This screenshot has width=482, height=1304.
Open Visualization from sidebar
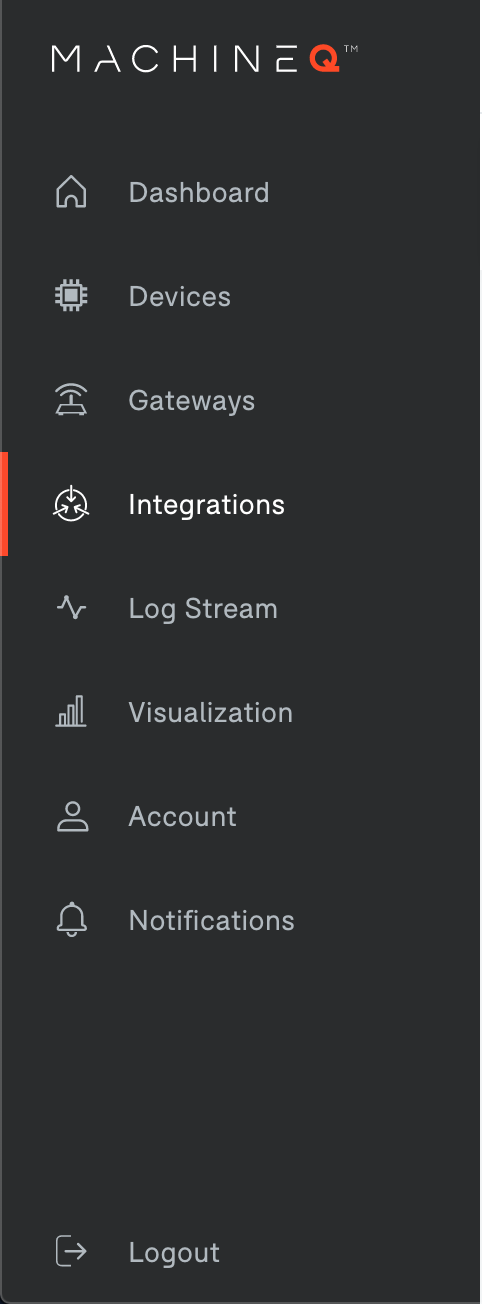pyautogui.click(x=211, y=712)
